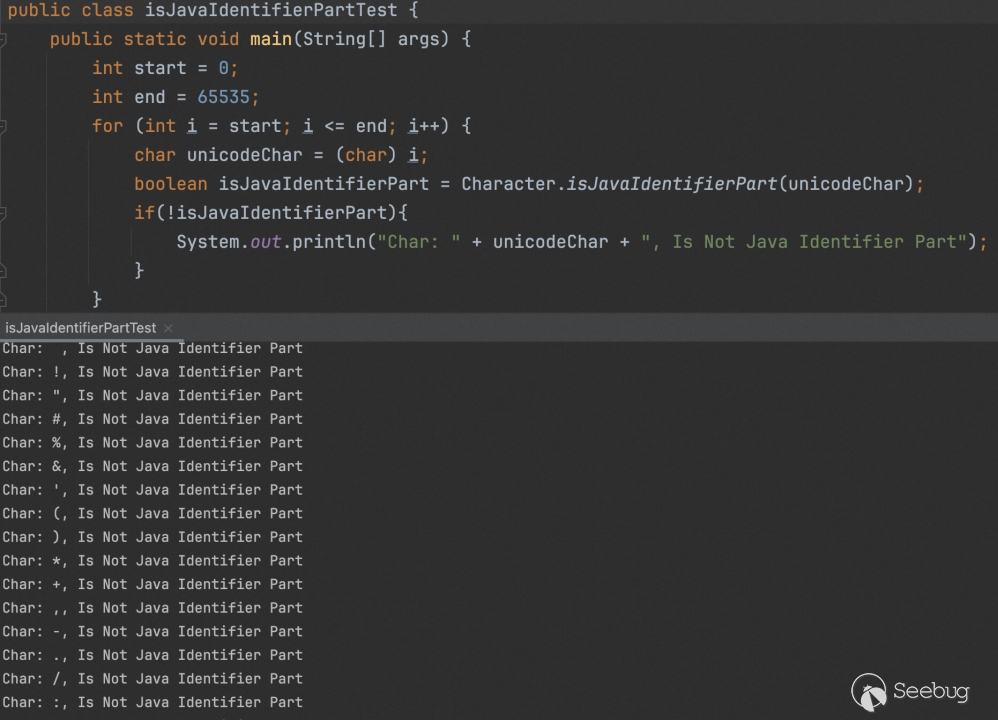
Task: Click the for loop closing fold marker
Action: 3,299
